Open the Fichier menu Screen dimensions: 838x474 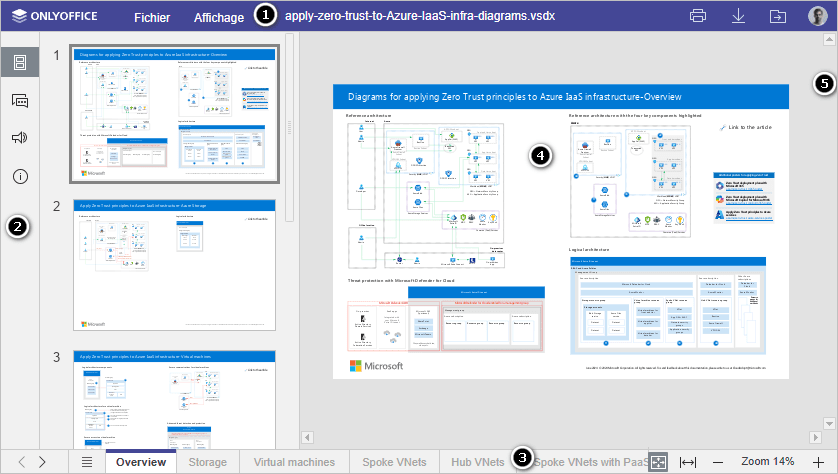152,18
